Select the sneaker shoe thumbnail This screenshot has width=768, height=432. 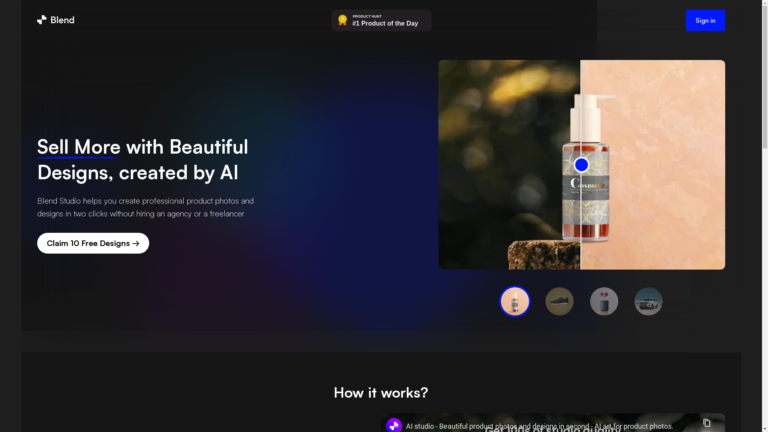tap(559, 301)
